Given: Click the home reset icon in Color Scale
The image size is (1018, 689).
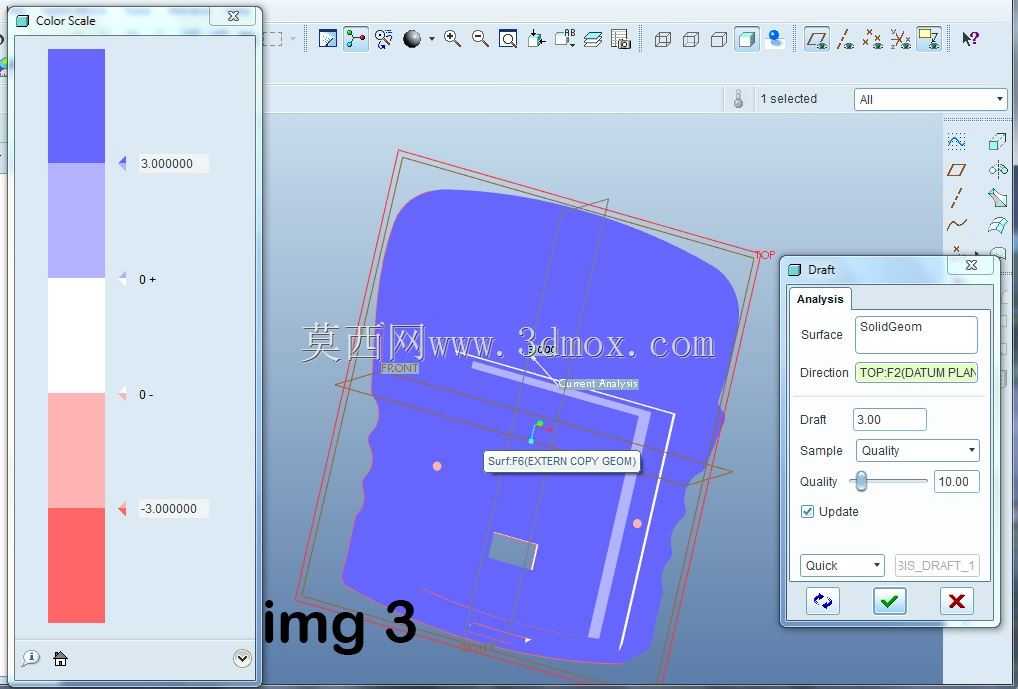Looking at the screenshot, I should click(60, 658).
